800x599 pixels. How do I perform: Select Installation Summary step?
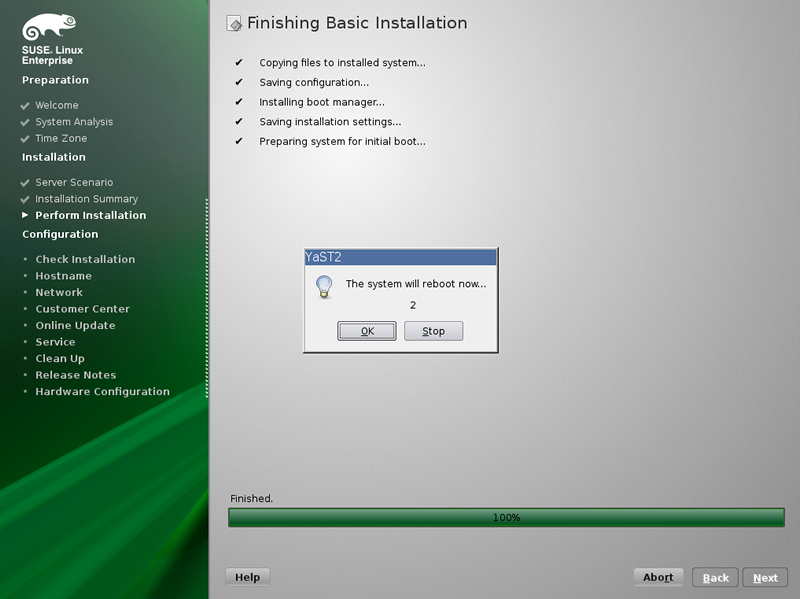tap(86, 199)
